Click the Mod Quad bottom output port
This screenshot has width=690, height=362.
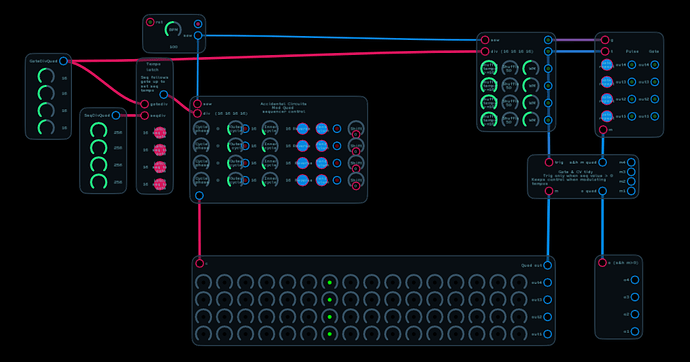199,195
